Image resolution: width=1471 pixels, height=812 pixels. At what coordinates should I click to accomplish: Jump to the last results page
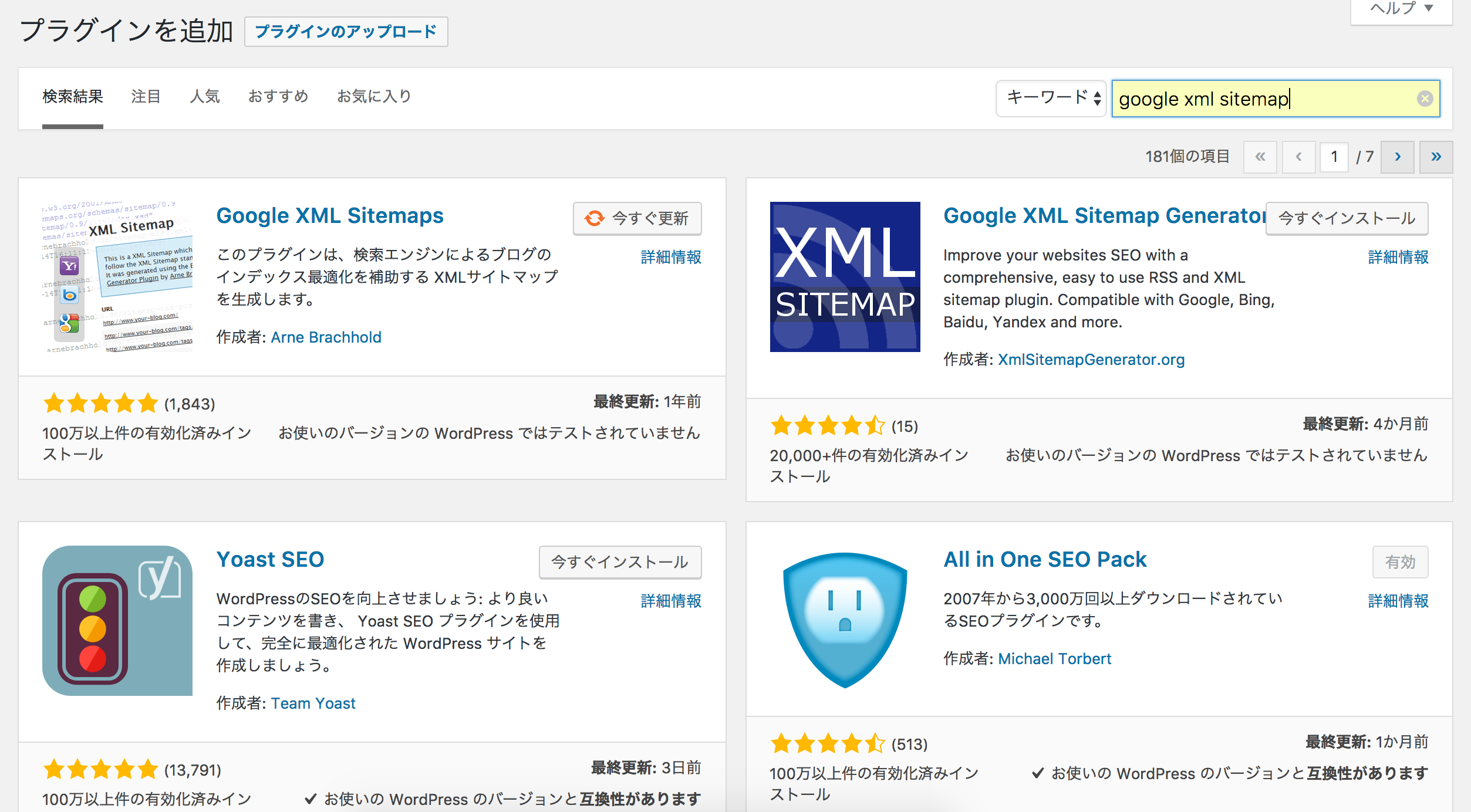[1436, 157]
